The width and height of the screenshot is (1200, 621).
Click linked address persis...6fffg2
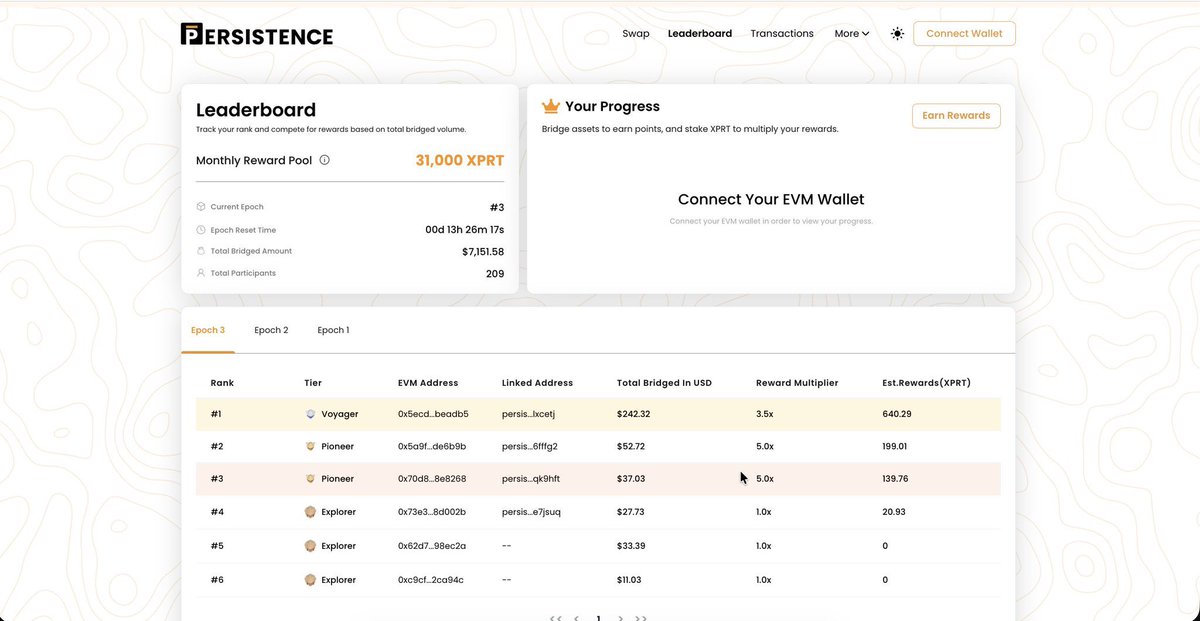click(x=530, y=447)
